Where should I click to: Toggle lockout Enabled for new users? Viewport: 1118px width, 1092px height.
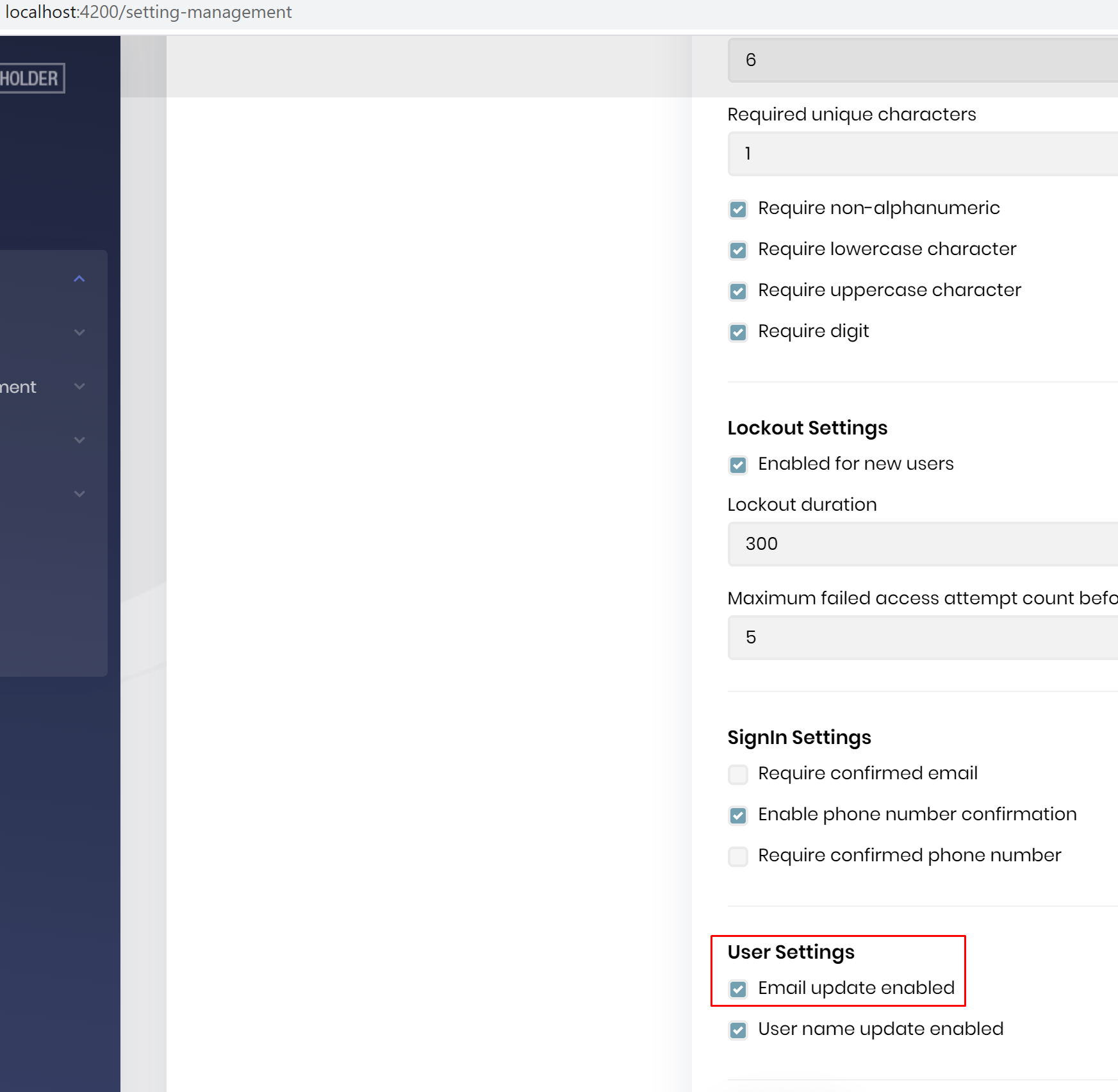[x=738, y=465]
